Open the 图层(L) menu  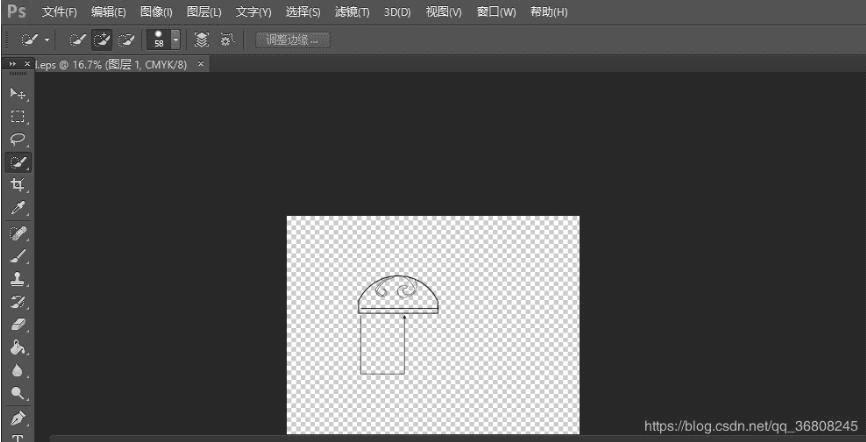click(x=204, y=12)
